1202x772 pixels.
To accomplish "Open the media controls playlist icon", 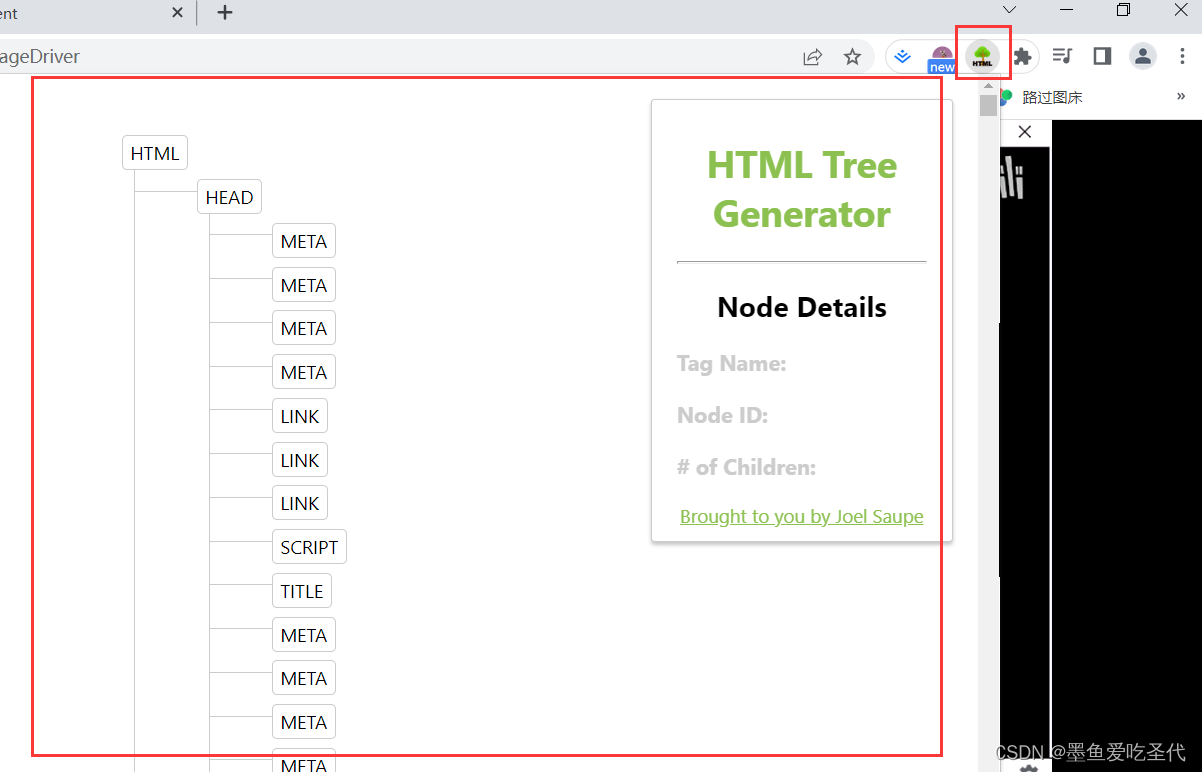I will click(x=1063, y=56).
